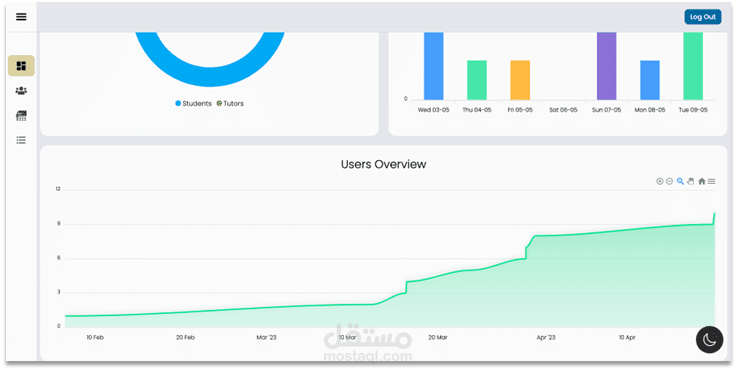Open the list sidebar icon
The width and height of the screenshot is (737, 371).
point(21,140)
